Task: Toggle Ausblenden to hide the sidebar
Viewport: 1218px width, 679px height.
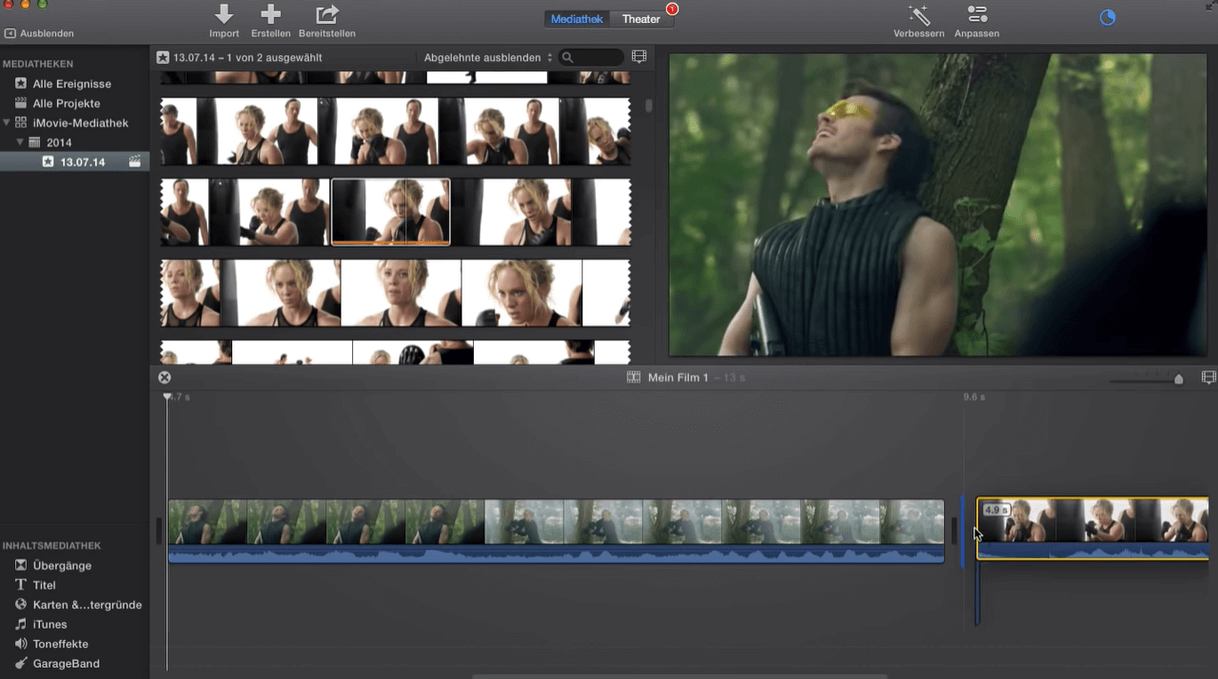Action: click(x=39, y=33)
